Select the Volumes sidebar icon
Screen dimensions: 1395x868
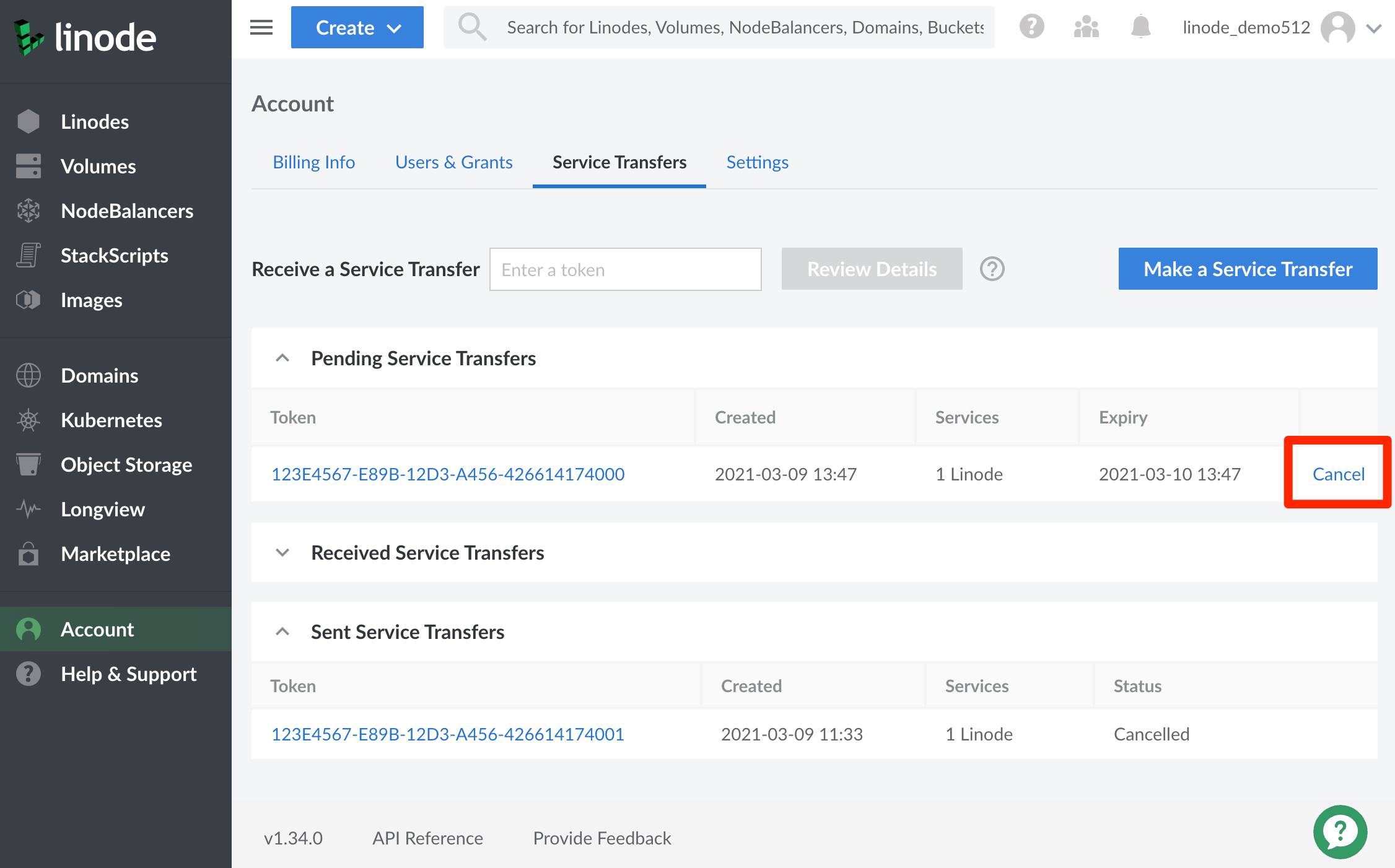[x=28, y=166]
